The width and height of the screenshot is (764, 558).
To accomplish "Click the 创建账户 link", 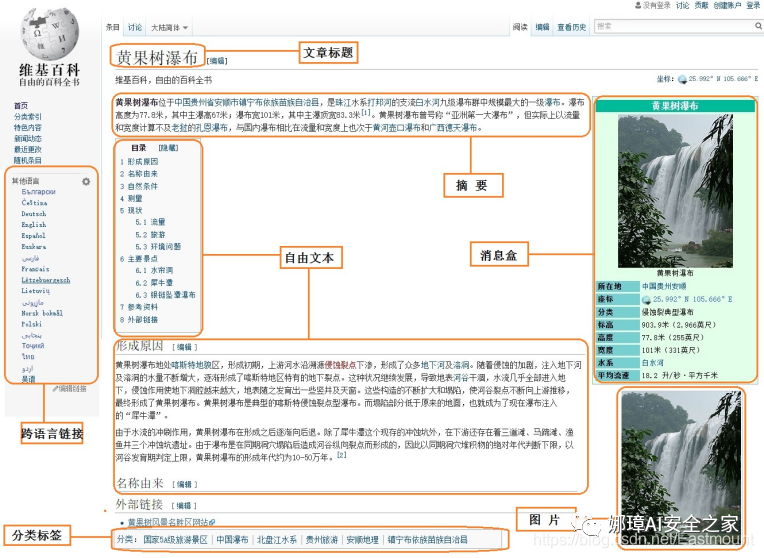I will tap(727, 5).
